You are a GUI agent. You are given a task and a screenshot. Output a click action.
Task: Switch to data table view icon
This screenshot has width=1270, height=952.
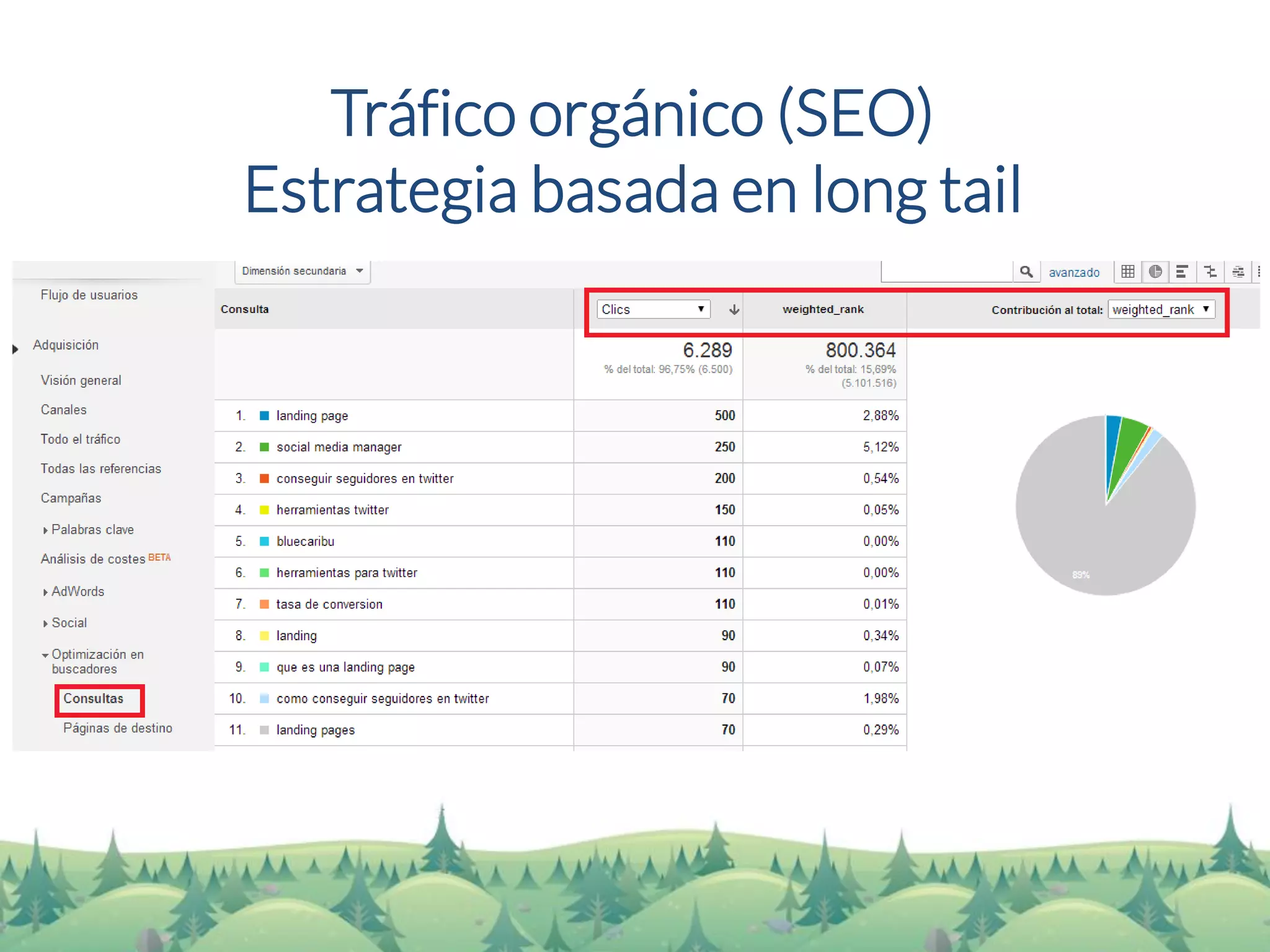(1128, 271)
